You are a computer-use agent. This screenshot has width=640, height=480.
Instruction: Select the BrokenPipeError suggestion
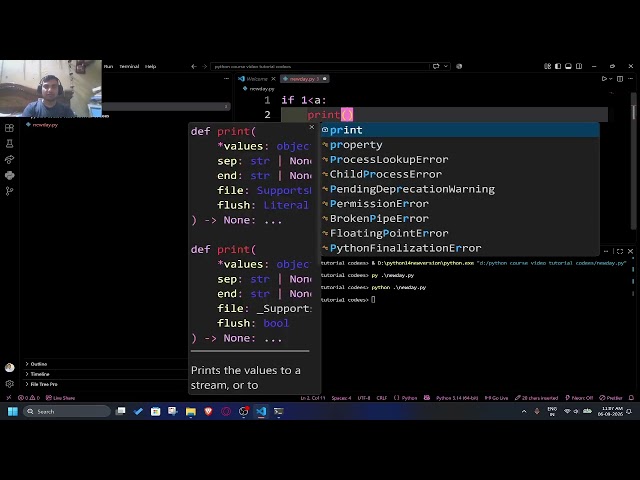pos(460,218)
